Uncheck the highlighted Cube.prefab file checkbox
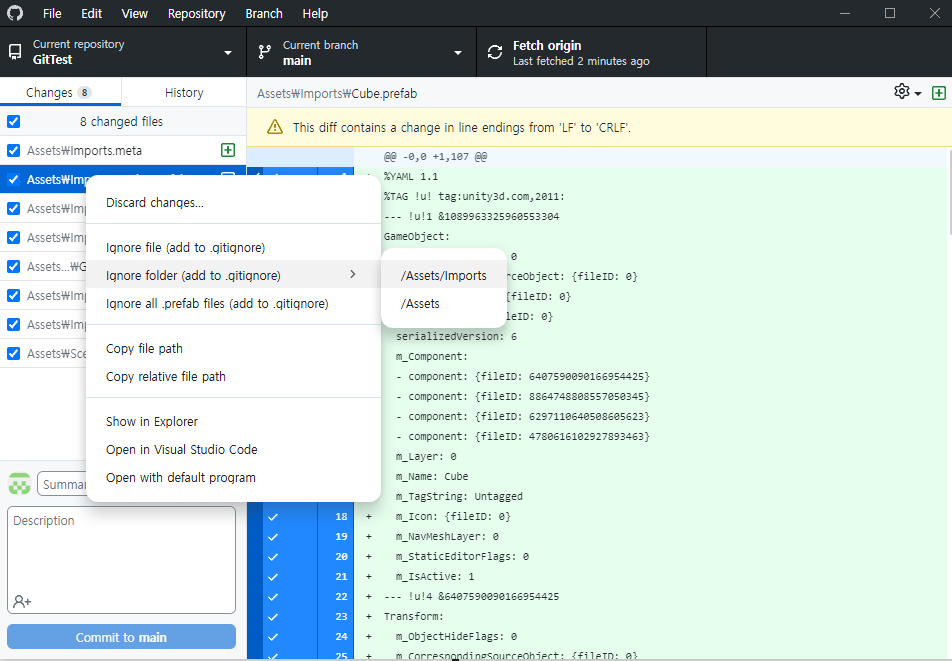This screenshot has width=952, height=661. click(x=13, y=180)
